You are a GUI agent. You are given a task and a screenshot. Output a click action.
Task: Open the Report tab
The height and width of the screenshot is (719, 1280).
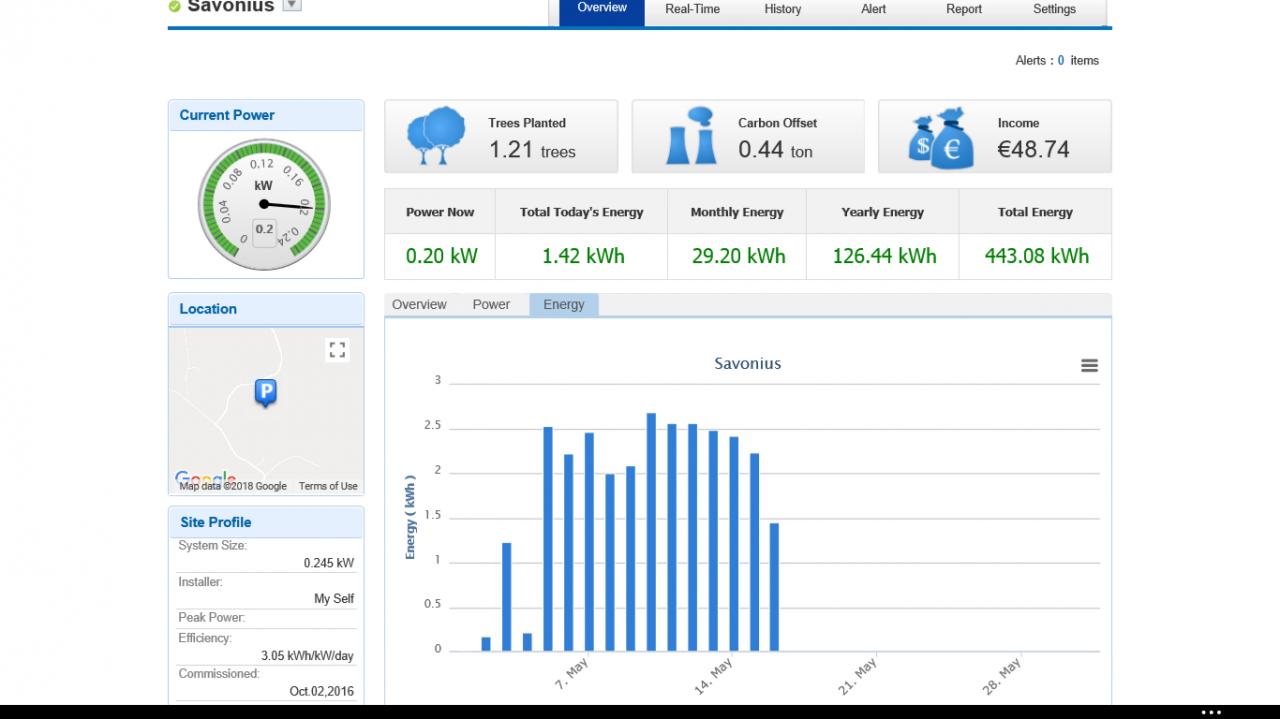coord(964,9)
